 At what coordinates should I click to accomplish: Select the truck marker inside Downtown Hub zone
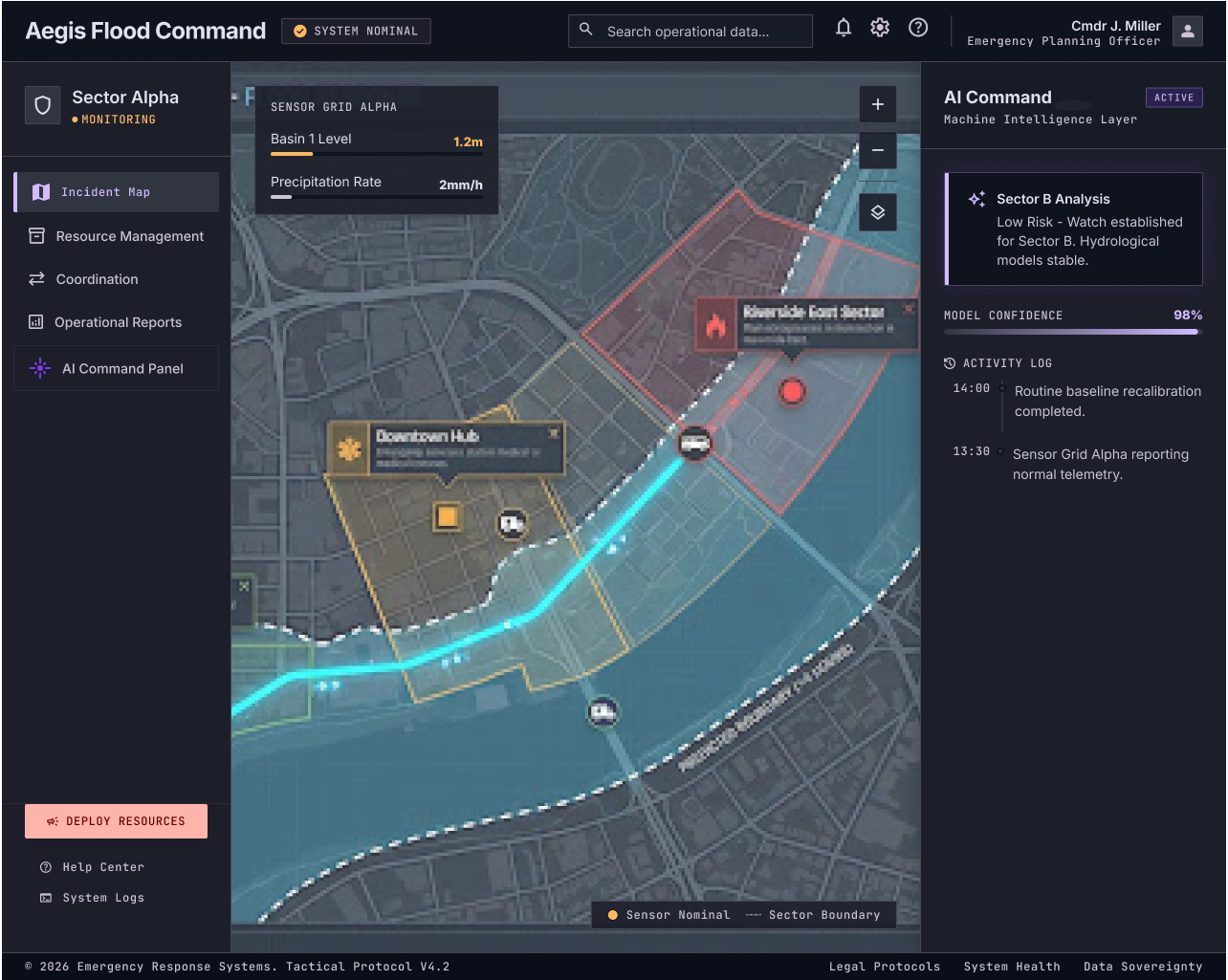[513, 524]
